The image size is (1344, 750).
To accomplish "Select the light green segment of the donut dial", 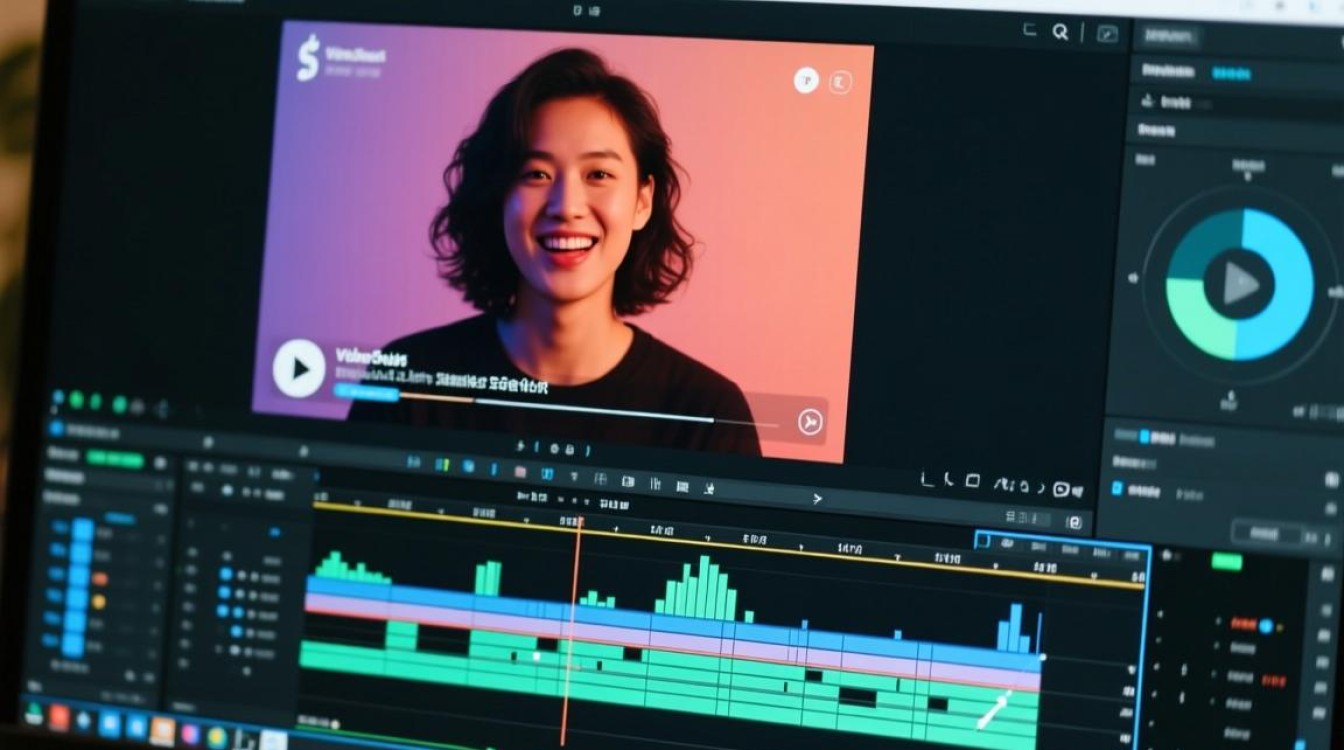I will tap(1196, 318).
